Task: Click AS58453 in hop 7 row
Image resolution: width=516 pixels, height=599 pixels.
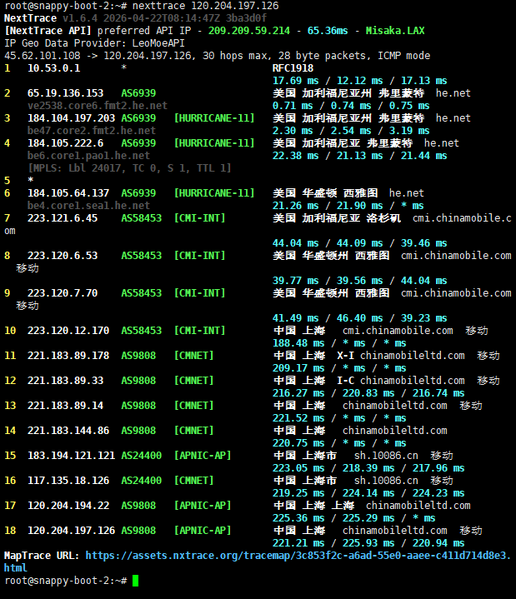Action: [141, 218]
